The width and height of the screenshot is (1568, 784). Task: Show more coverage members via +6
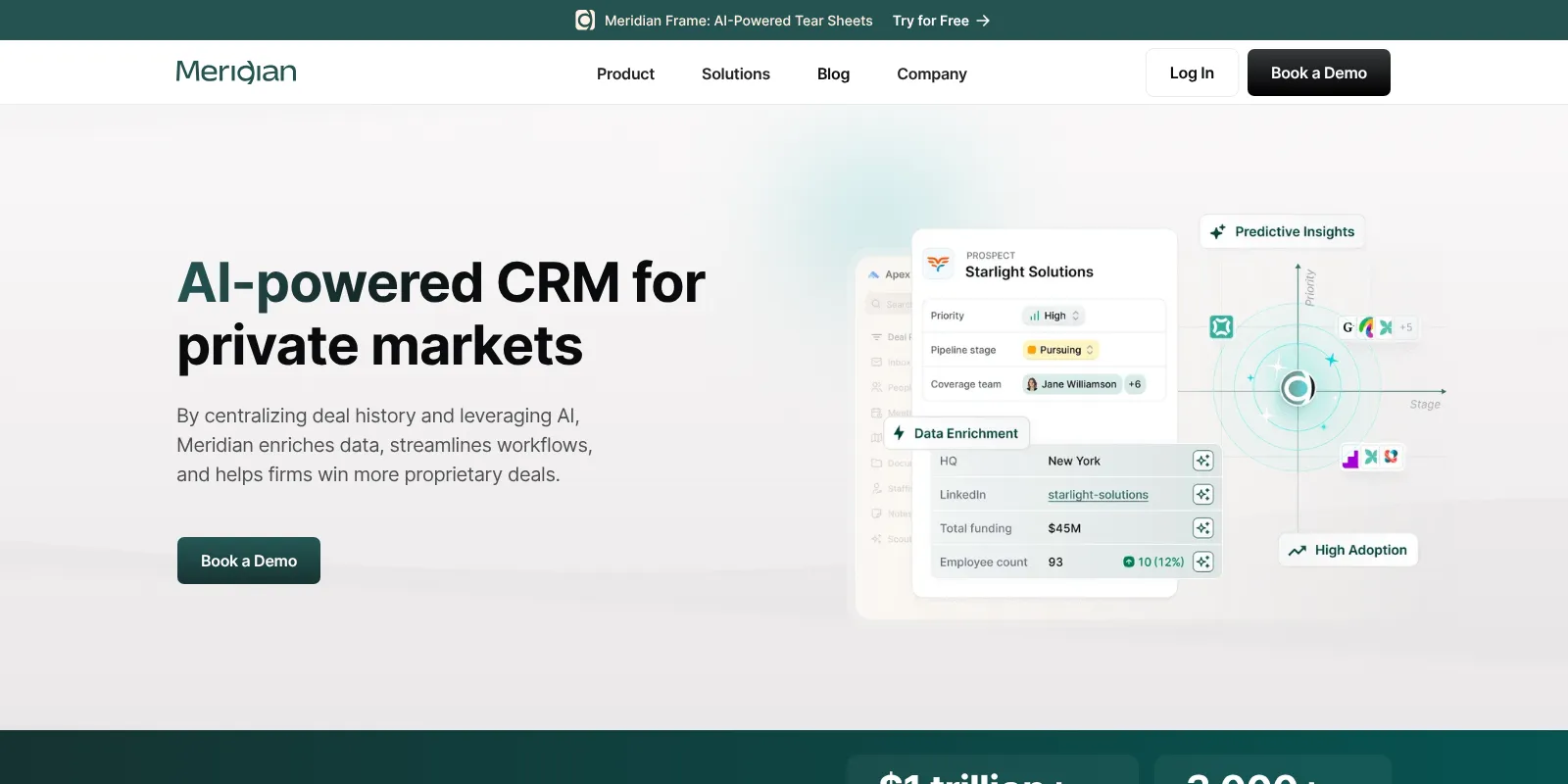click(1135, 384)
